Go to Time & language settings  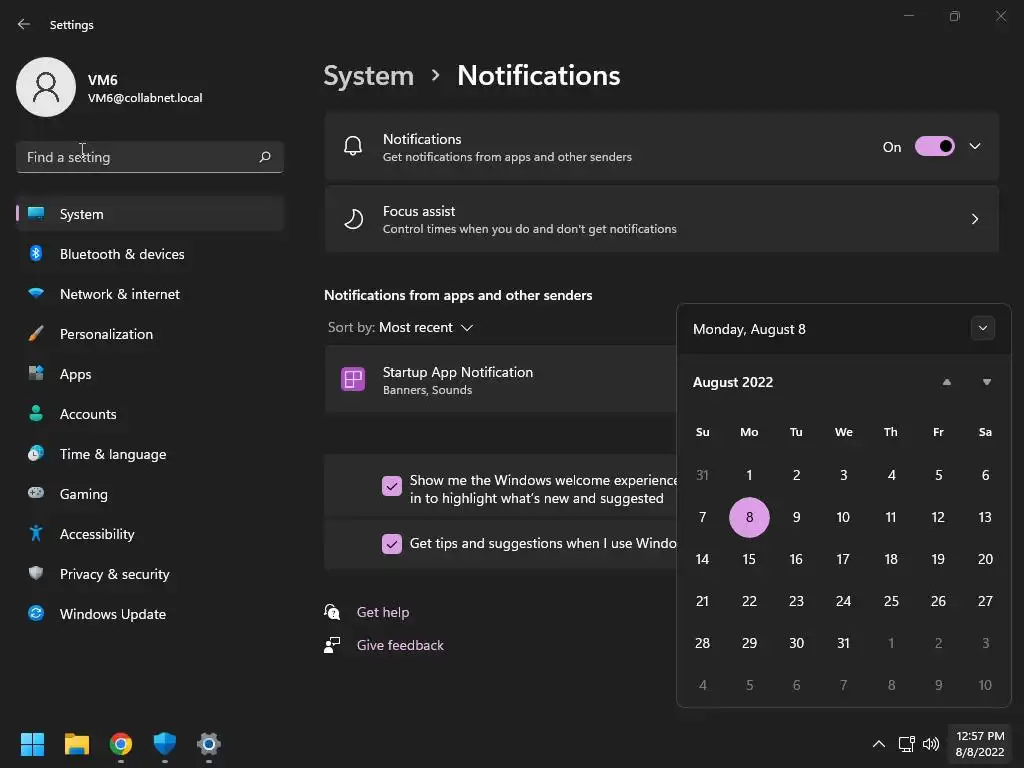click(112, 454)
